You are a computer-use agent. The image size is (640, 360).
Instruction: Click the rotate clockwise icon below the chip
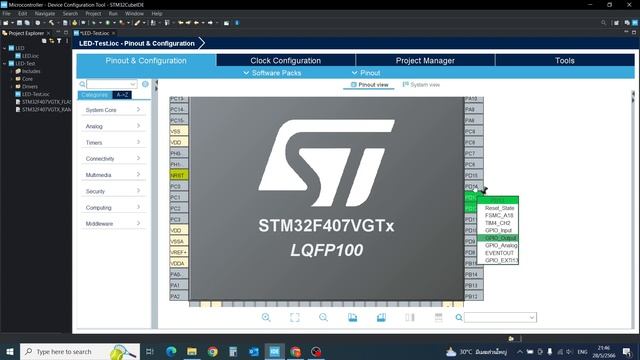(353, 317)
